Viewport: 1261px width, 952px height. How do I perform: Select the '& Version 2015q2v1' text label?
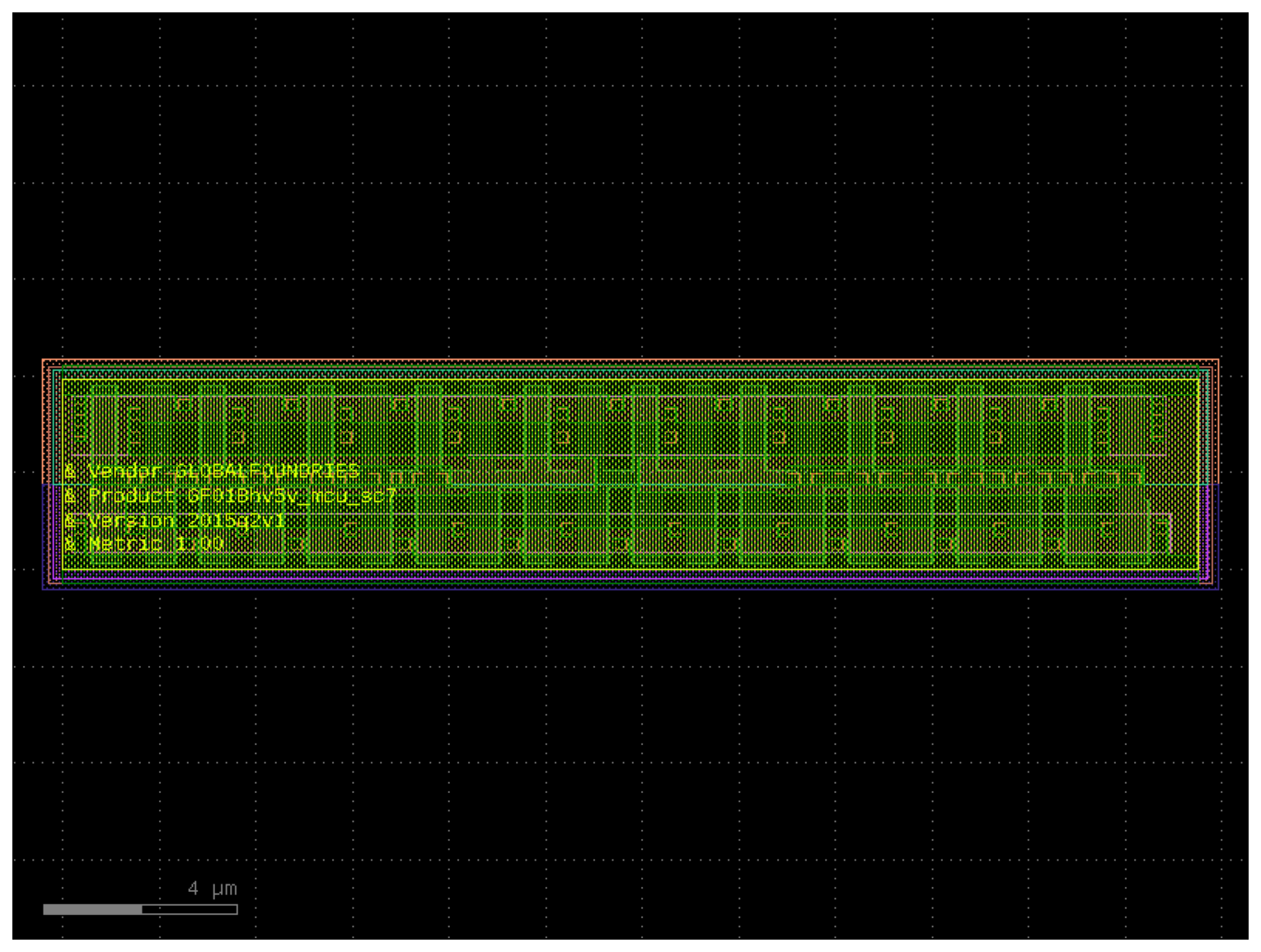click(175, 521)
